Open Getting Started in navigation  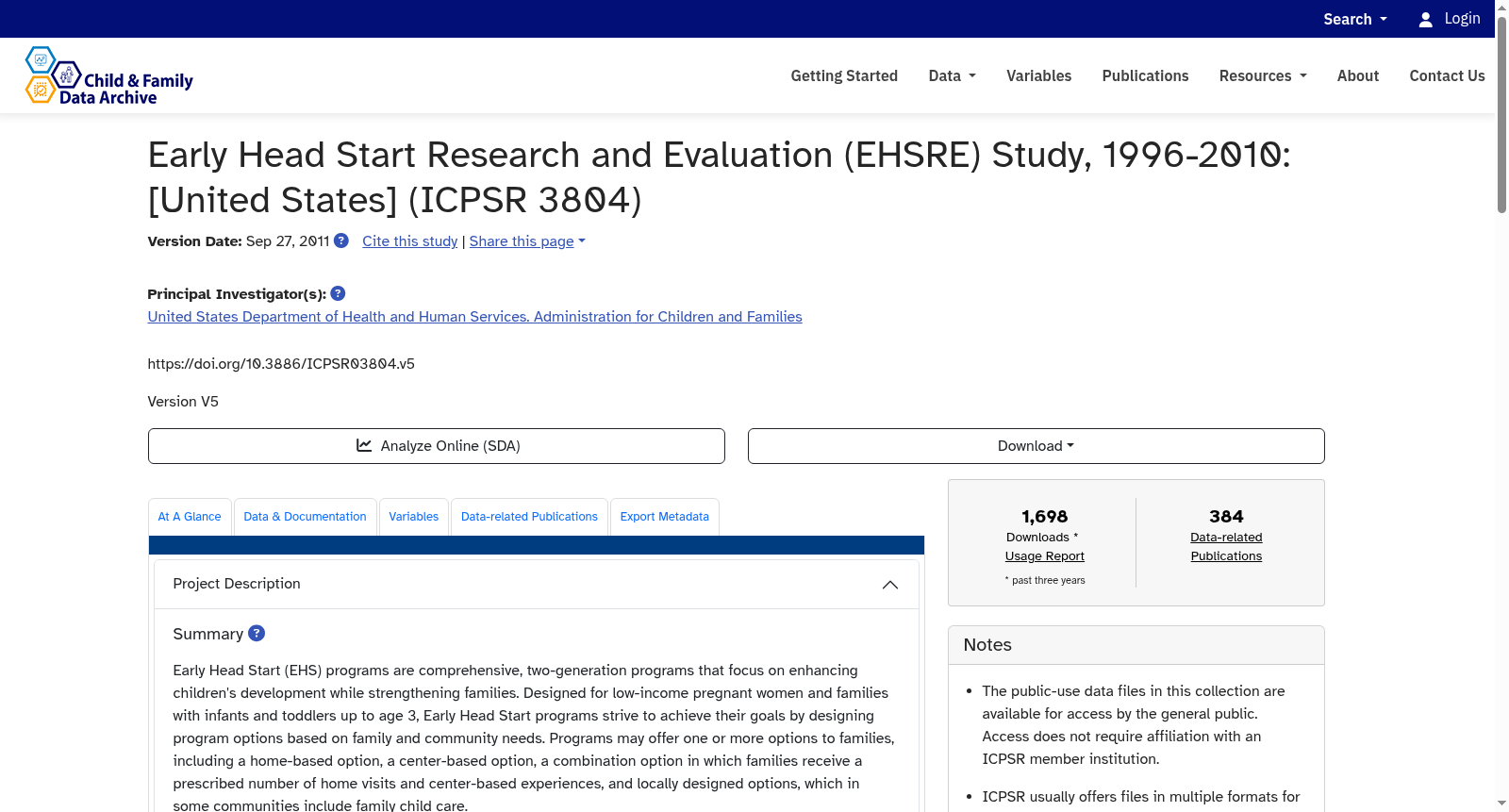pos(844,75)
